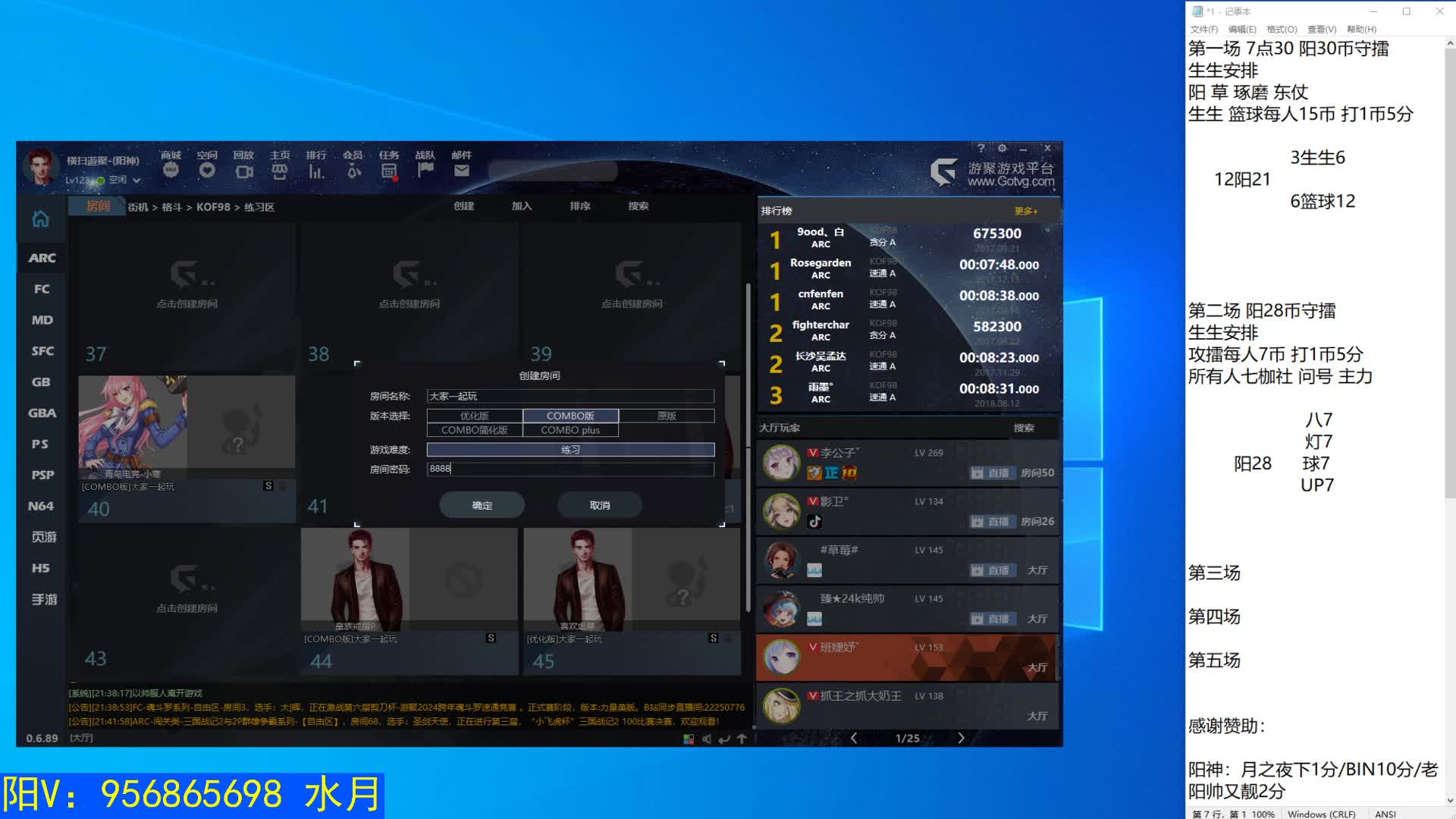Open the 格式(O) menu in Notepad

[1281, 30]
